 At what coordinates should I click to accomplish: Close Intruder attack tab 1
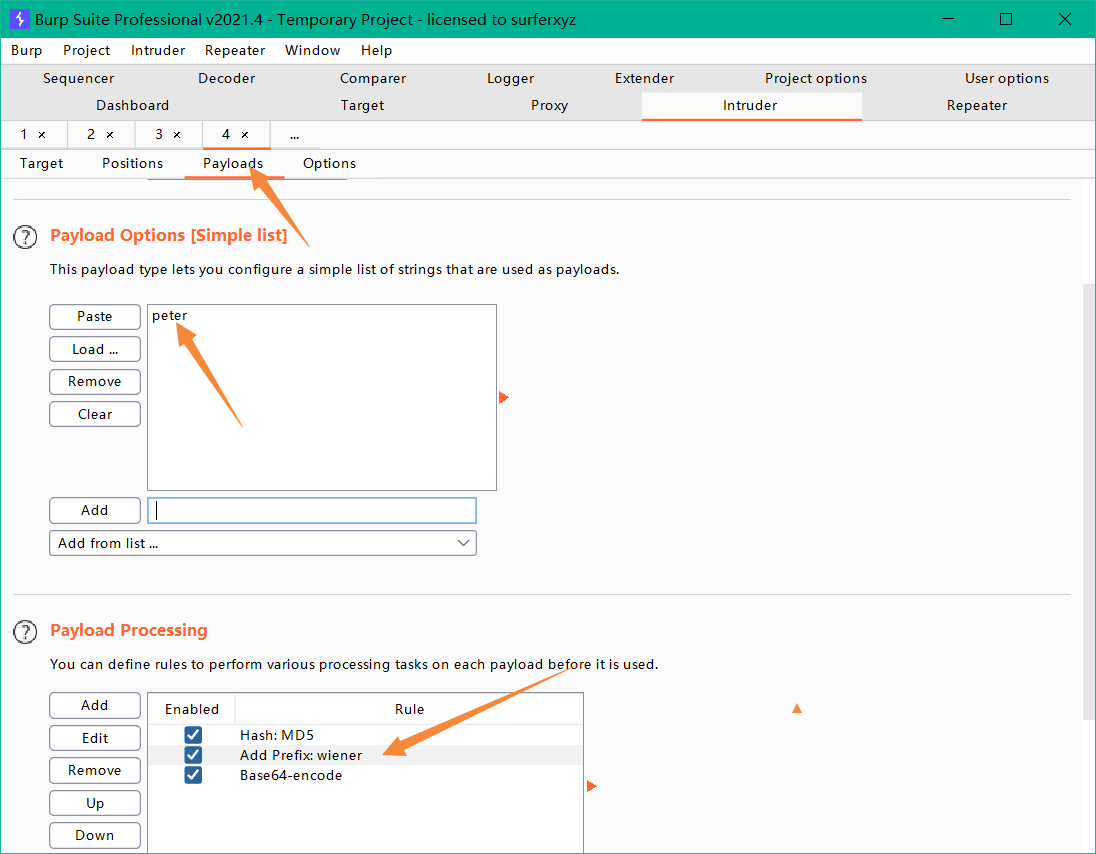pos(42,135)
